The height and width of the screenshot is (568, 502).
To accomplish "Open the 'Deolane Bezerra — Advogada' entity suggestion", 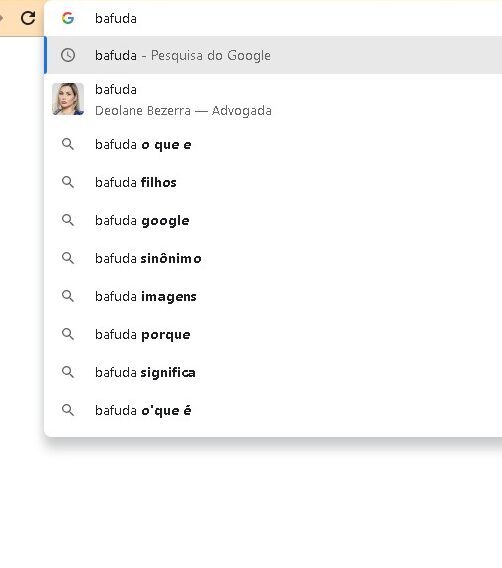I will (x=273, y=99).
